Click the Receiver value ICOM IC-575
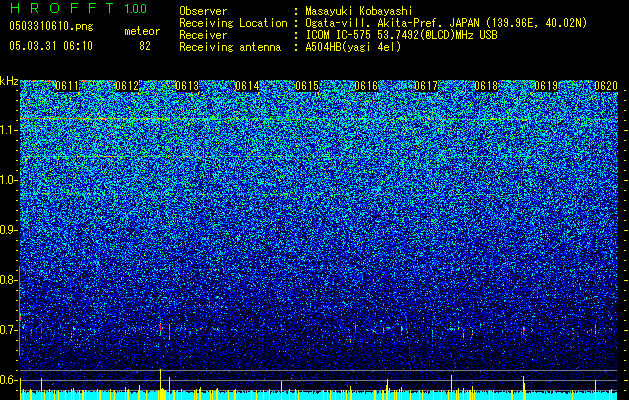 click(x=338, y=35)
